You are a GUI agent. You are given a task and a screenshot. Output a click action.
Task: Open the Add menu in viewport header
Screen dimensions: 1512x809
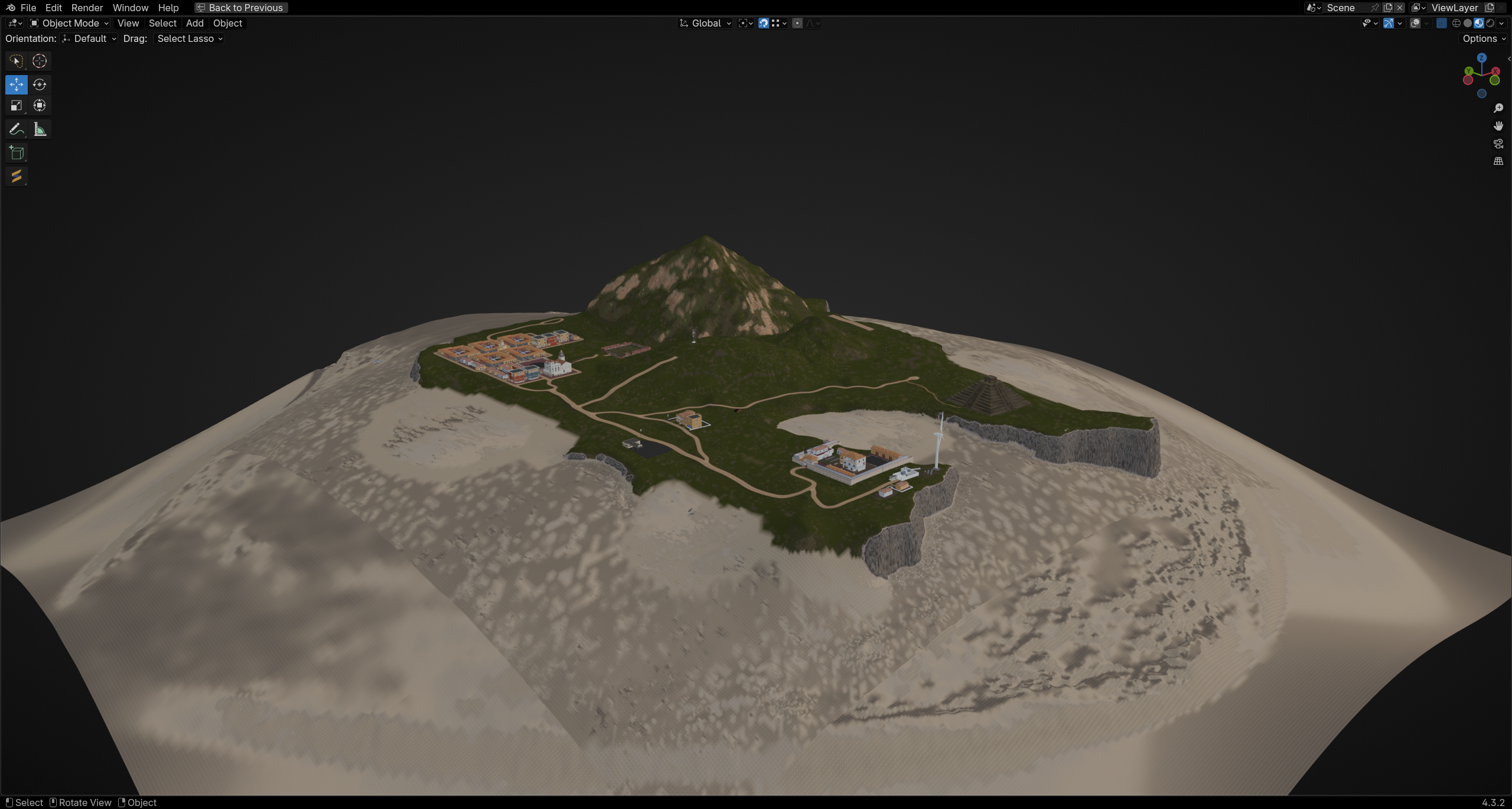(x=194, y=23)
